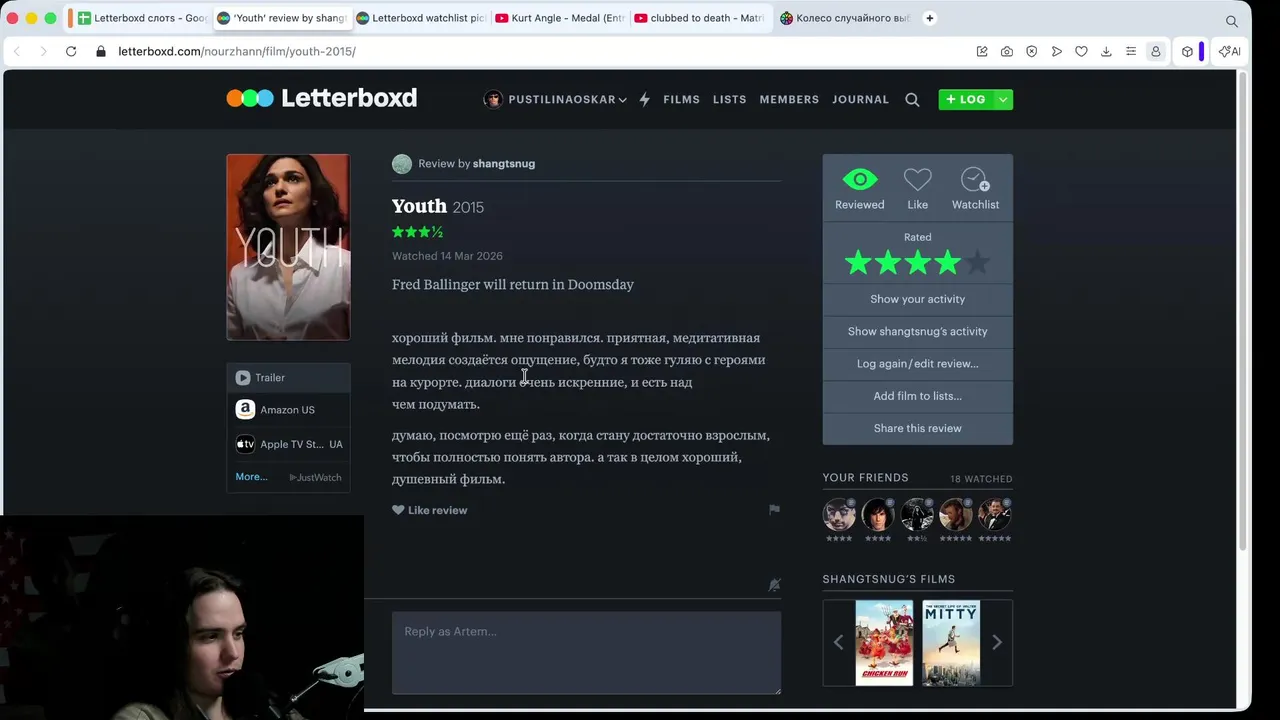Open the fifth friend's avatar
Image resolution: width=1280 pixels, height=720 pixels.
[994, 514]
